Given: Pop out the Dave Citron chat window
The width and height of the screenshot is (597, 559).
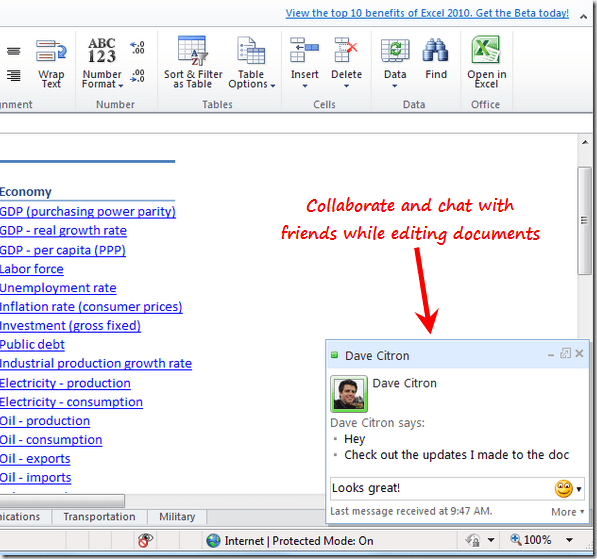Looking at the screenshot, I should (x=565, y=353).
